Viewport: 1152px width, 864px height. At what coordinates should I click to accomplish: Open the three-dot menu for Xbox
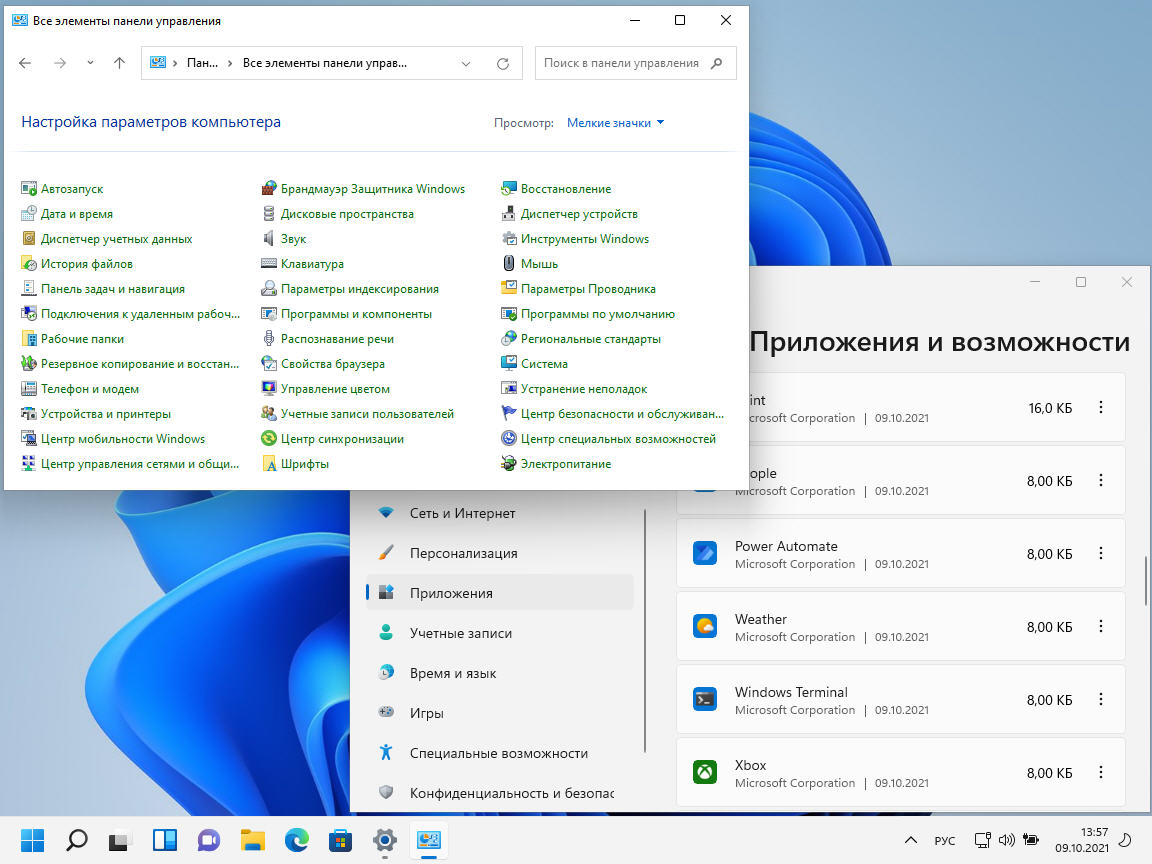click(1101, 773)
